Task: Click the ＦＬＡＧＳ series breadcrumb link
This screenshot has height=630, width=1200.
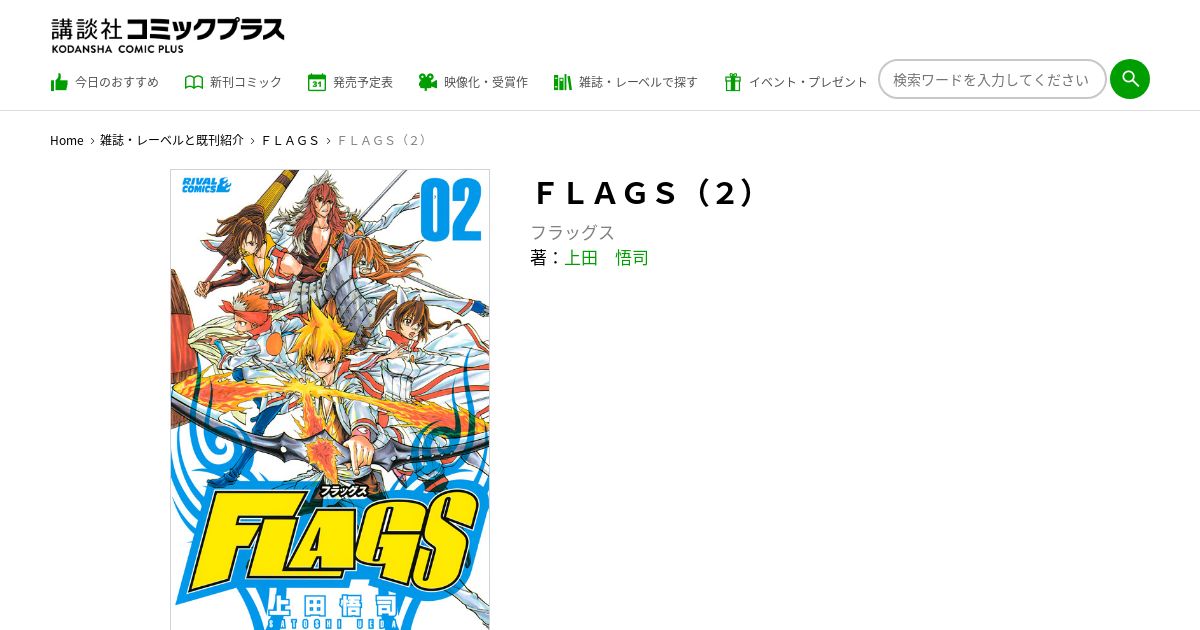Action: (291, 141)
